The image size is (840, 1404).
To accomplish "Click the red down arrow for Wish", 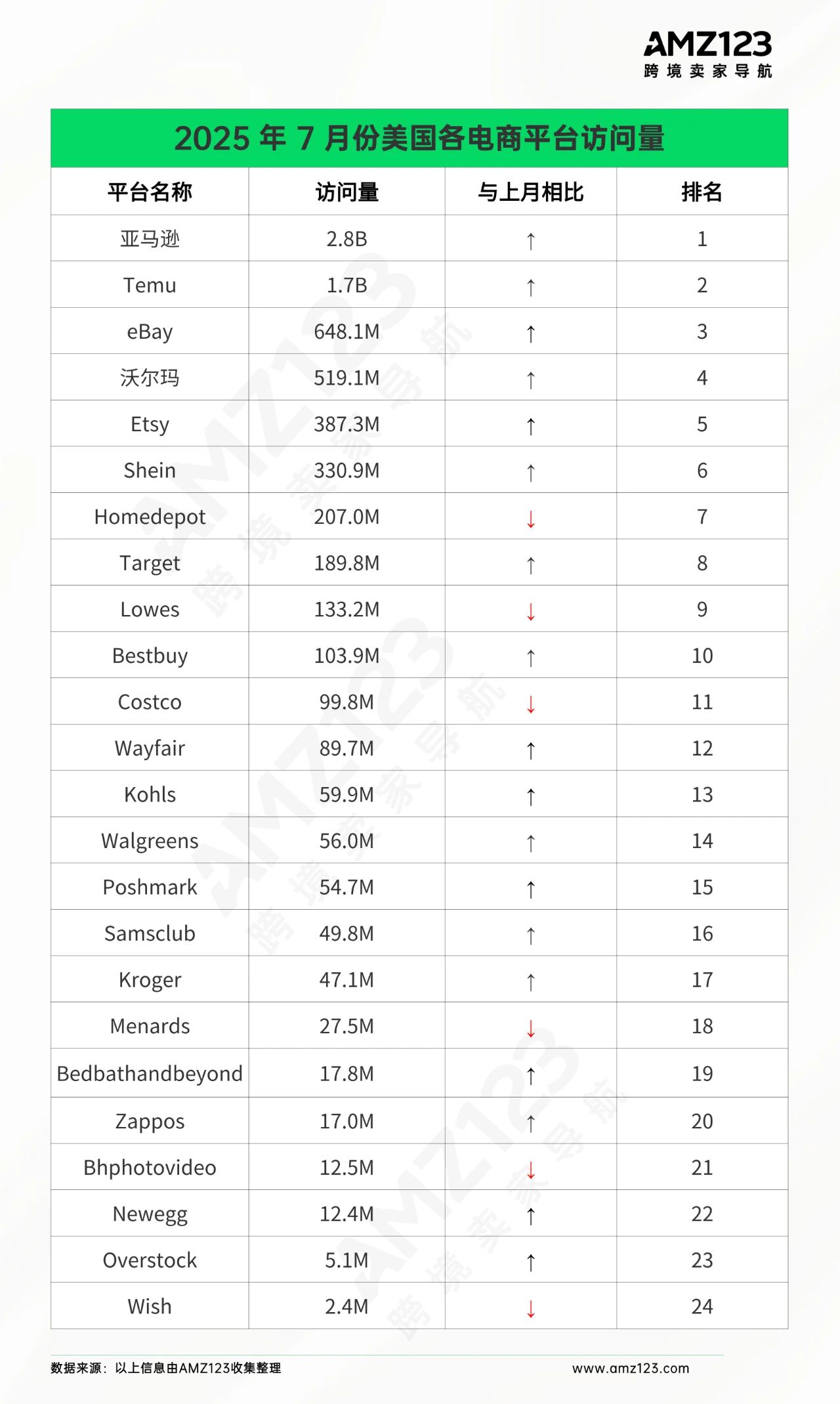I will [531, 1308].
